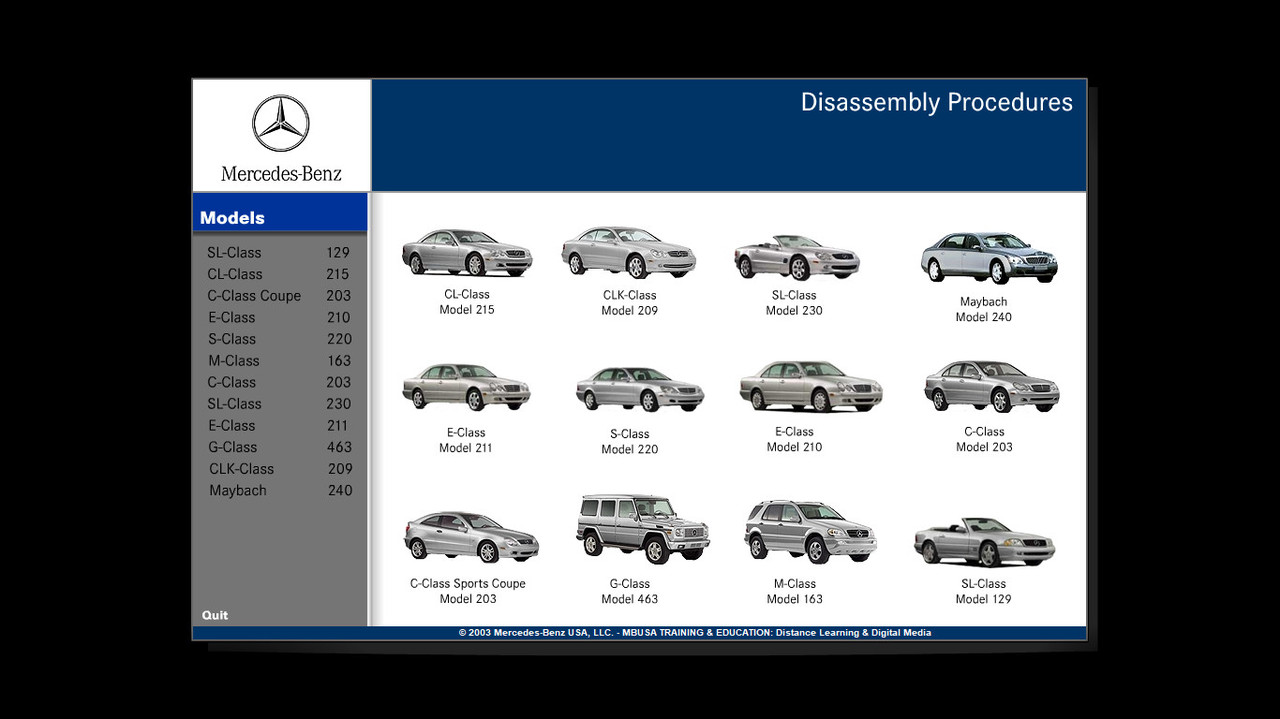This screenshot has width=1280, height=719.
Task: Select the S-Class Model 220 car image
Action: click(x=639, y=389)
